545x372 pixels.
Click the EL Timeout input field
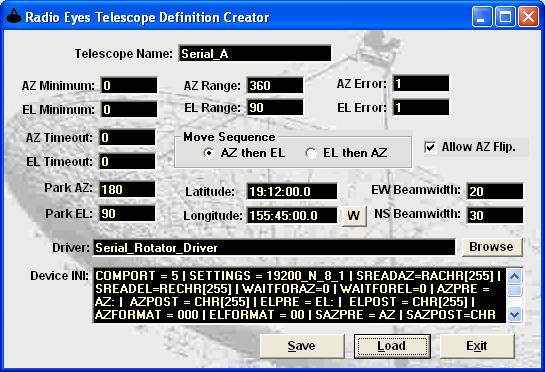[127, 161]
